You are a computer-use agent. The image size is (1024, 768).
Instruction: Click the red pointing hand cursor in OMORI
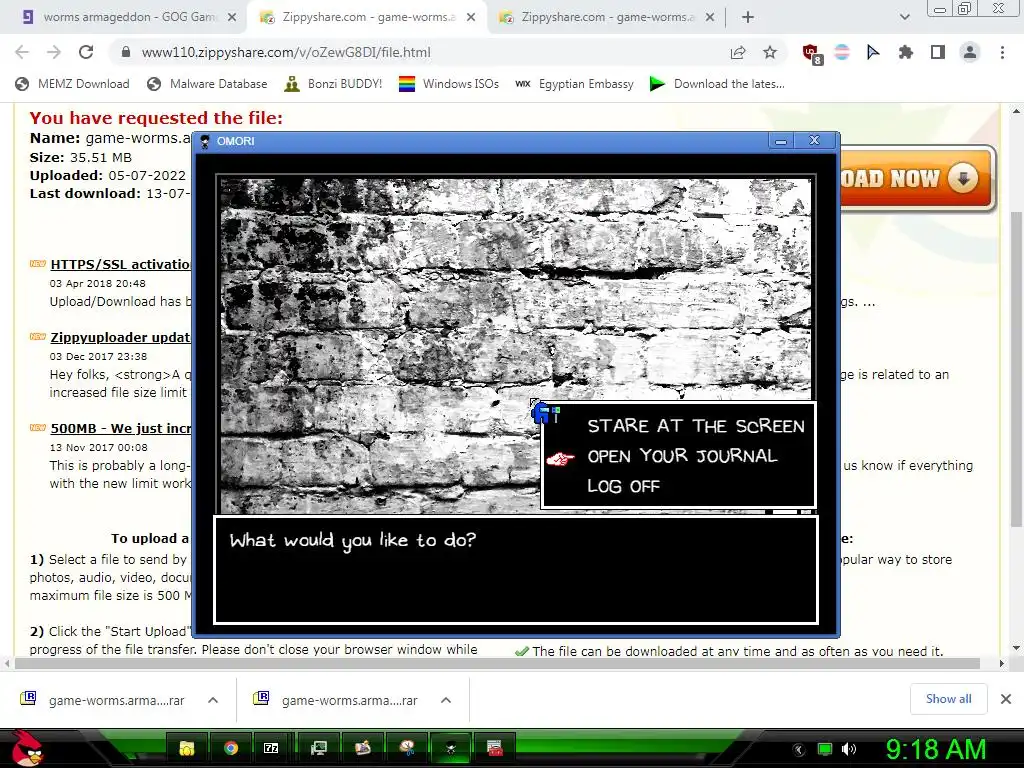coord(560,459)
